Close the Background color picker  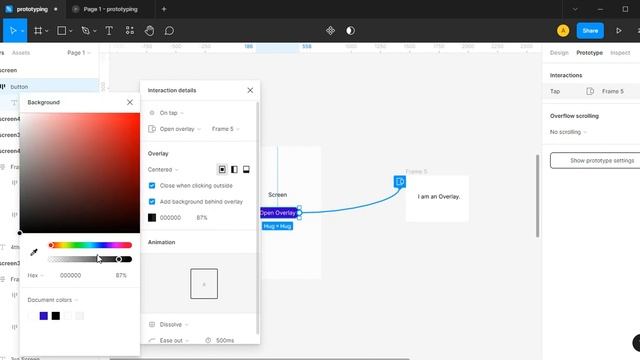130,102
